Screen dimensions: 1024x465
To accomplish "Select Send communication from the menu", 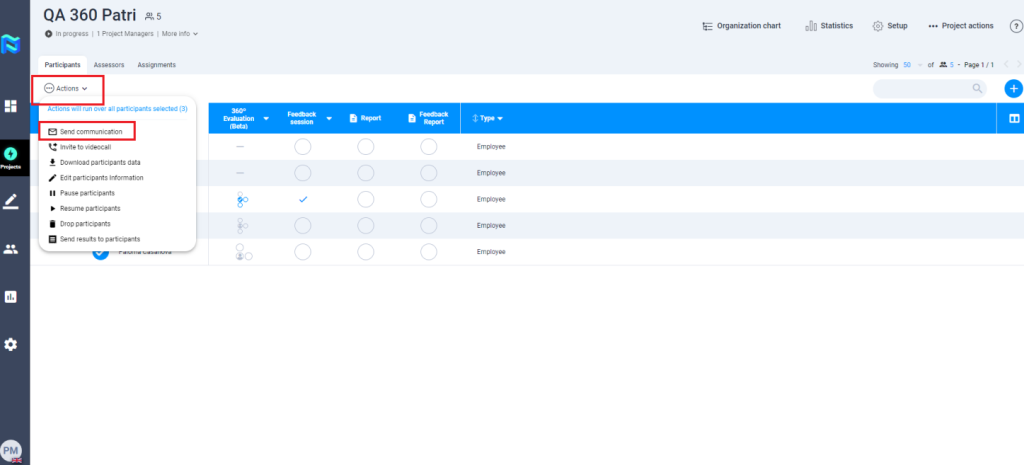I will pyautogui.click(x=90, y=131).
